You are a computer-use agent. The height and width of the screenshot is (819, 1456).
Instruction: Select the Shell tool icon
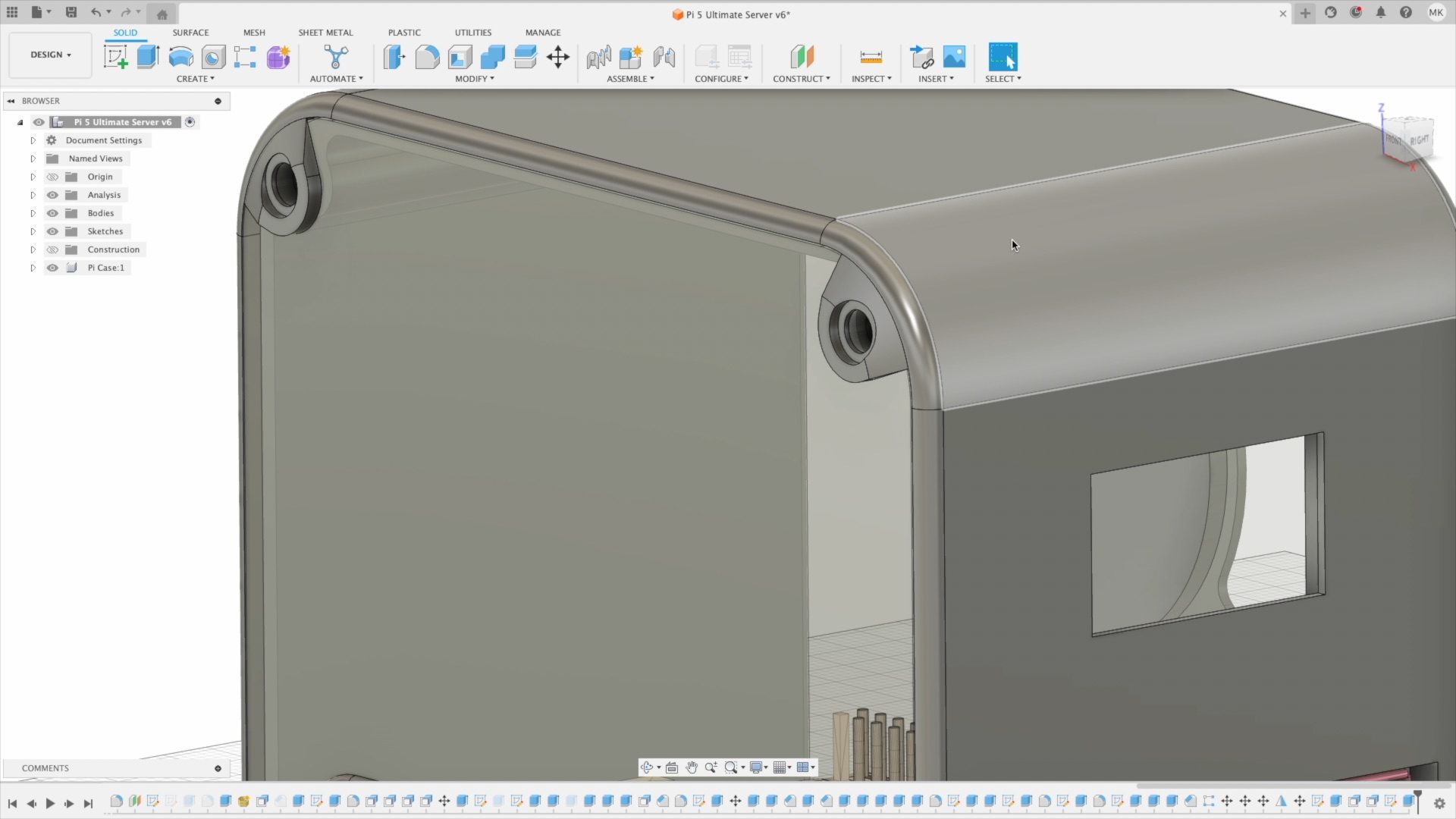(460, 57)
